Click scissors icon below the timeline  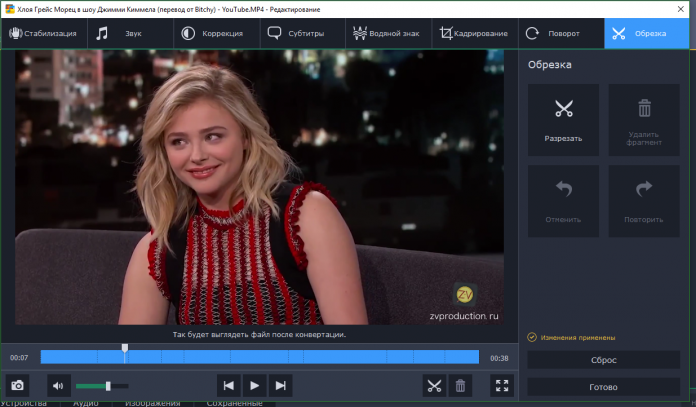[x=434, y=385]
